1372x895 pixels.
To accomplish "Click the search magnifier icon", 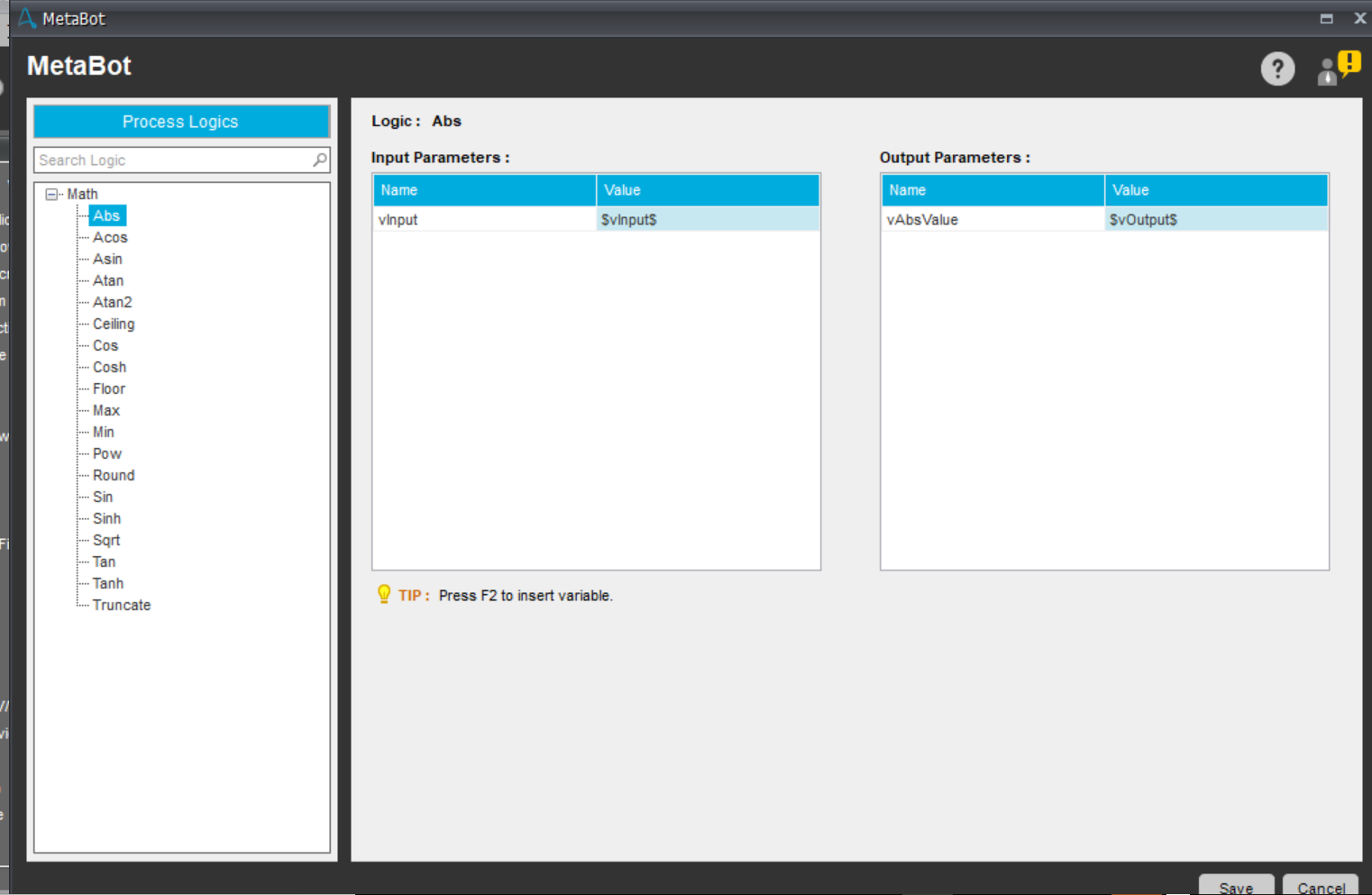I will pyautogui.click(x=319, y=160).
